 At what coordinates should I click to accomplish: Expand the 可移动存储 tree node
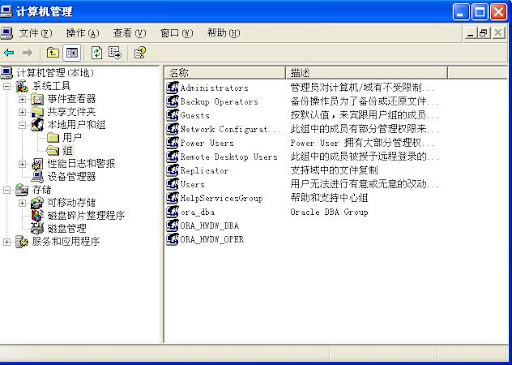click(22, 203)
